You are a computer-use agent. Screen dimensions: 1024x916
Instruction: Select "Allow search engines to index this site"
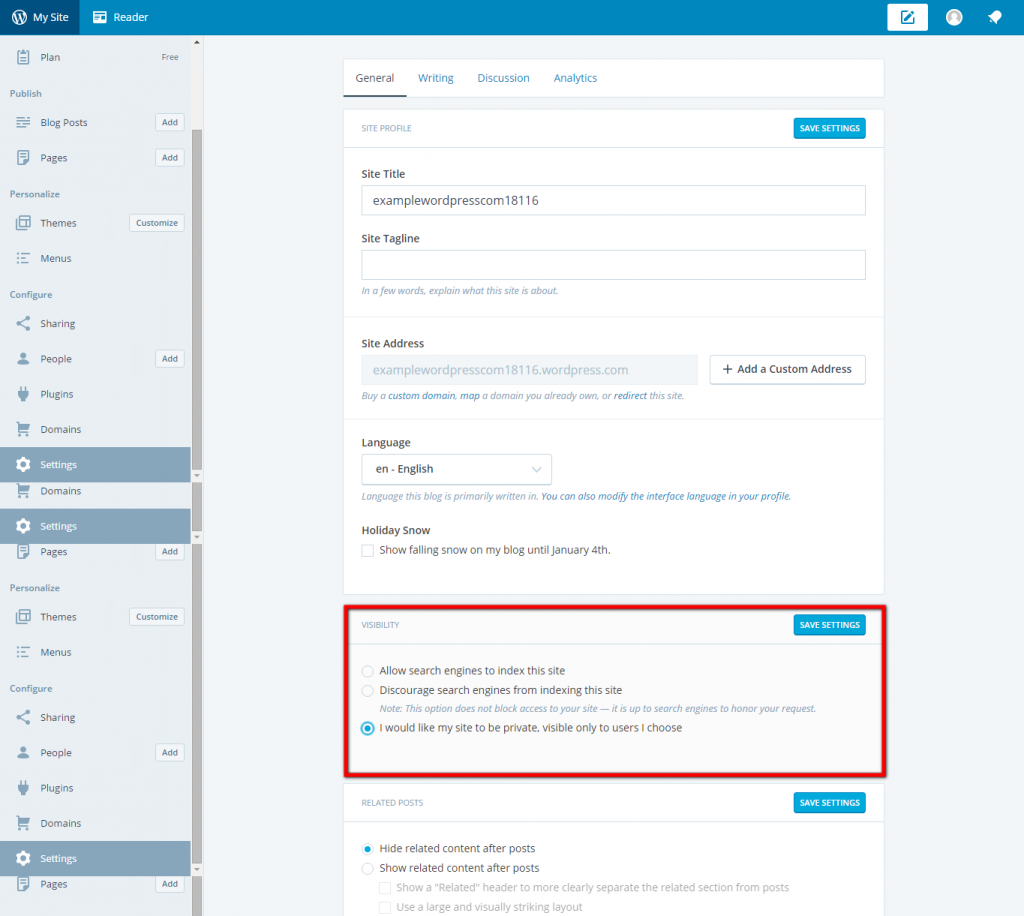pyautogui.click(x=367, y=671)
